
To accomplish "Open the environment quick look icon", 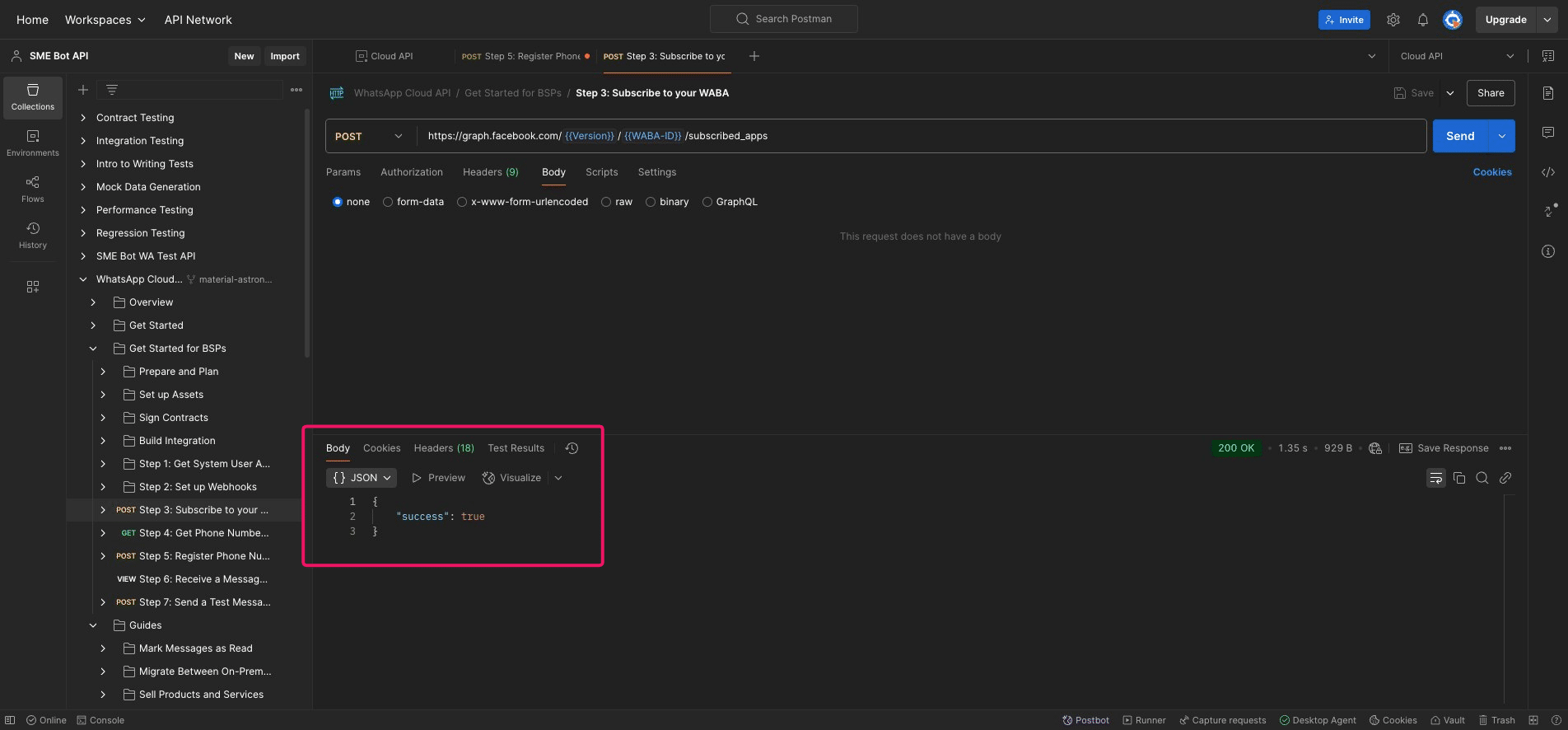I will point(1548,56).
